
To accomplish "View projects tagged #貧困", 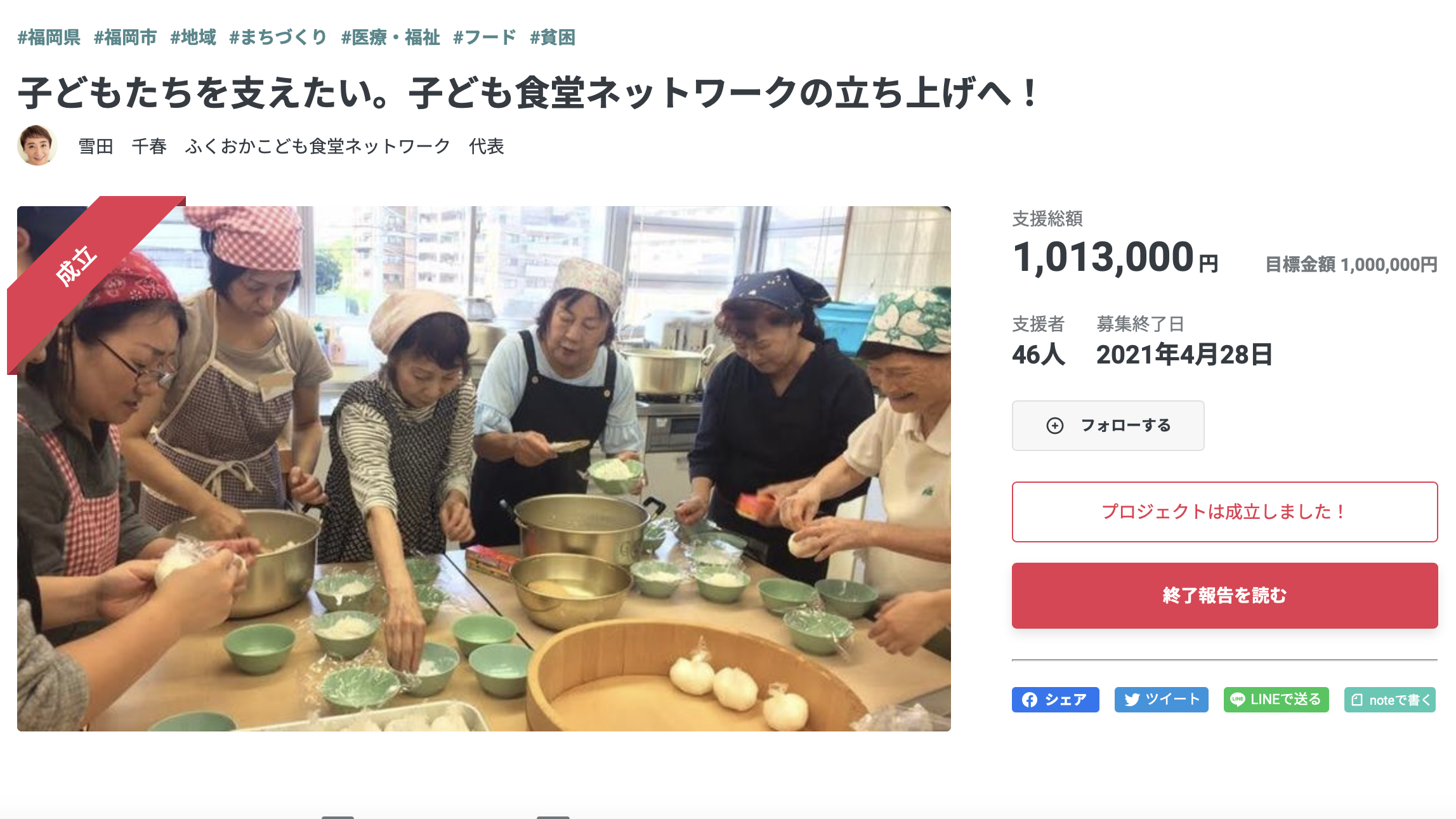I will [552, 37].
